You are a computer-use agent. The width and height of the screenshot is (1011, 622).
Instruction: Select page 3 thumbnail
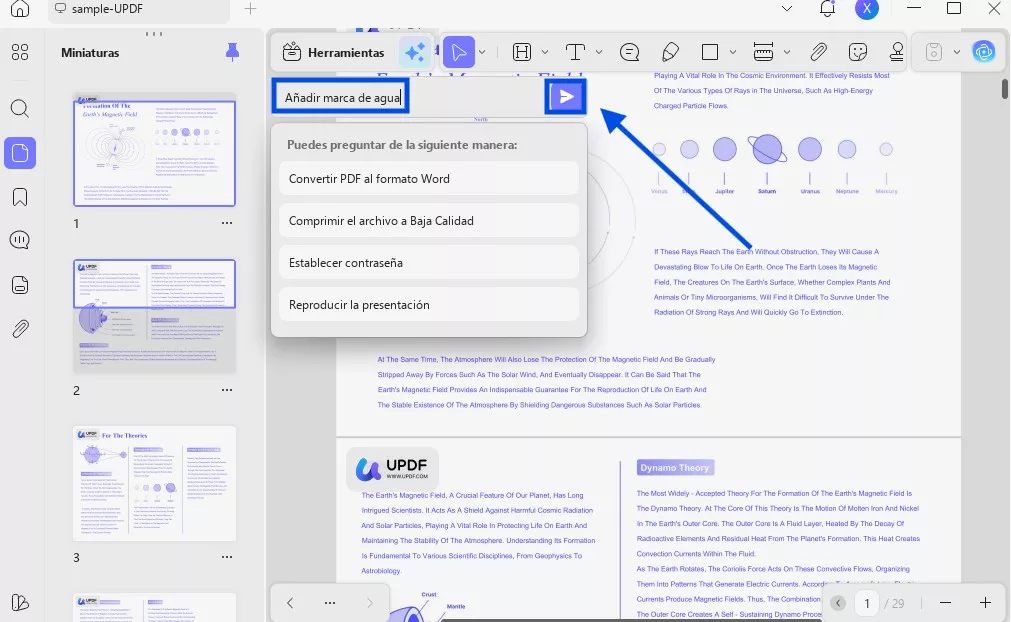[155, 483]
